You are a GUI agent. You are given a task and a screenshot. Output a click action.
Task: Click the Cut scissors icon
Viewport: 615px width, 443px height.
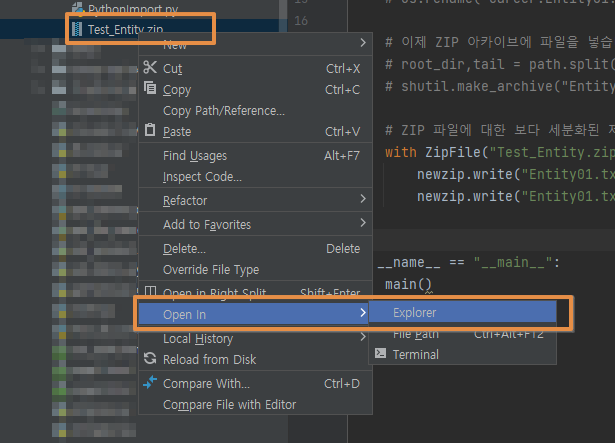coord(150,67)
